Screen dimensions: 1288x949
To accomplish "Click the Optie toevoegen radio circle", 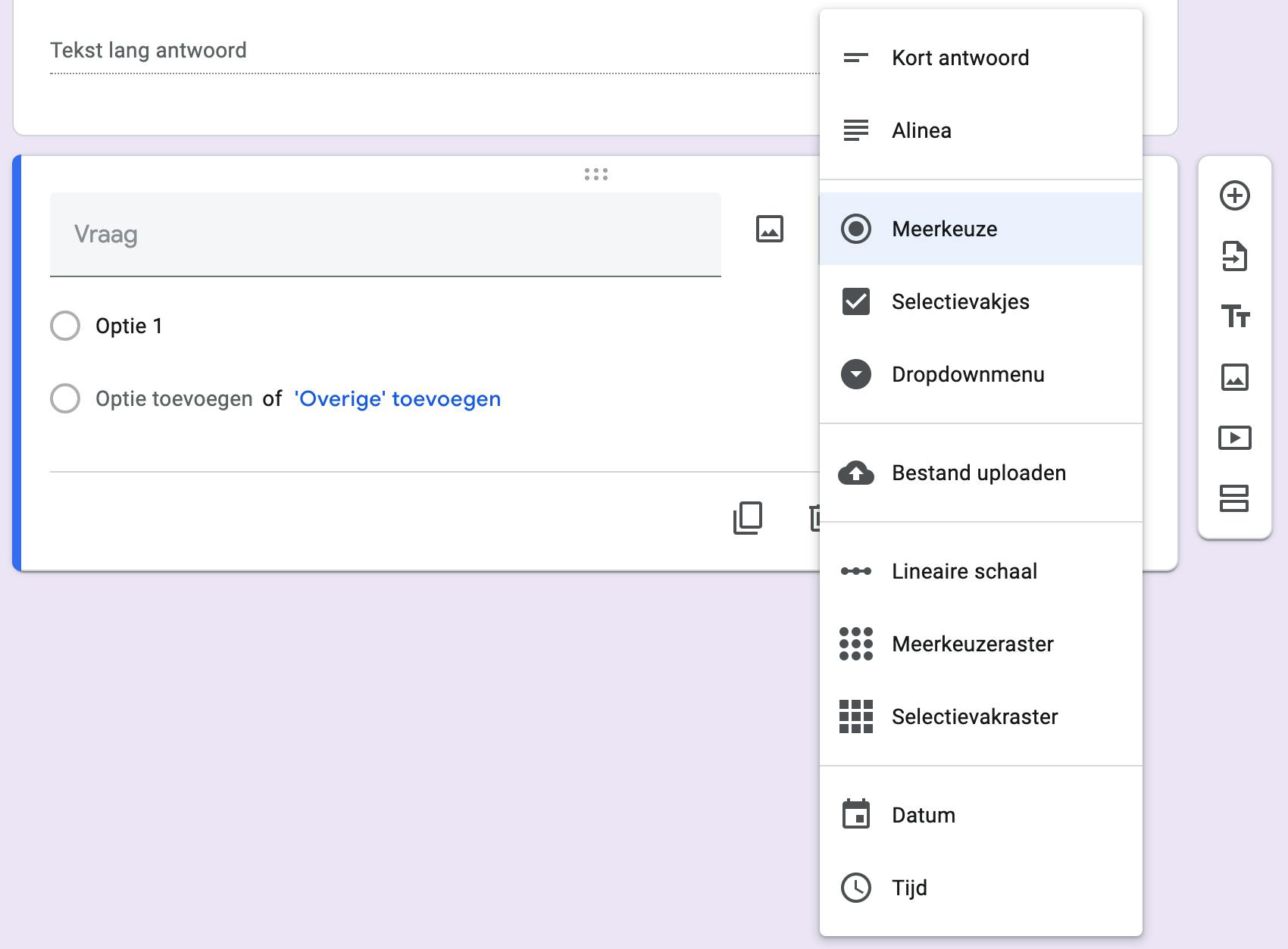I will pyautogui.click(x=65, y=398).
